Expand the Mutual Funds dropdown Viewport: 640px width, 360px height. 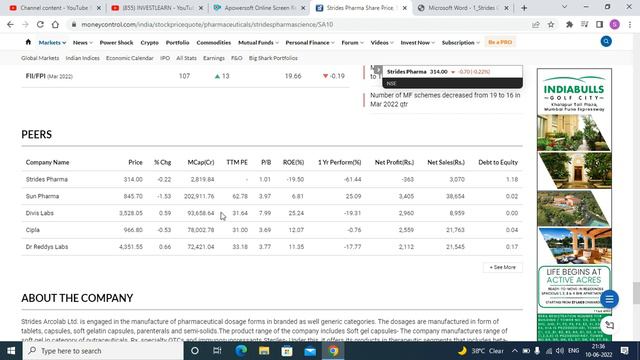tap(258, 42)
